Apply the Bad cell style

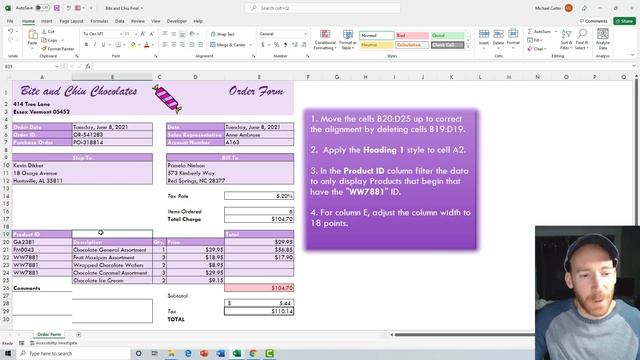[x=412, y=36]
